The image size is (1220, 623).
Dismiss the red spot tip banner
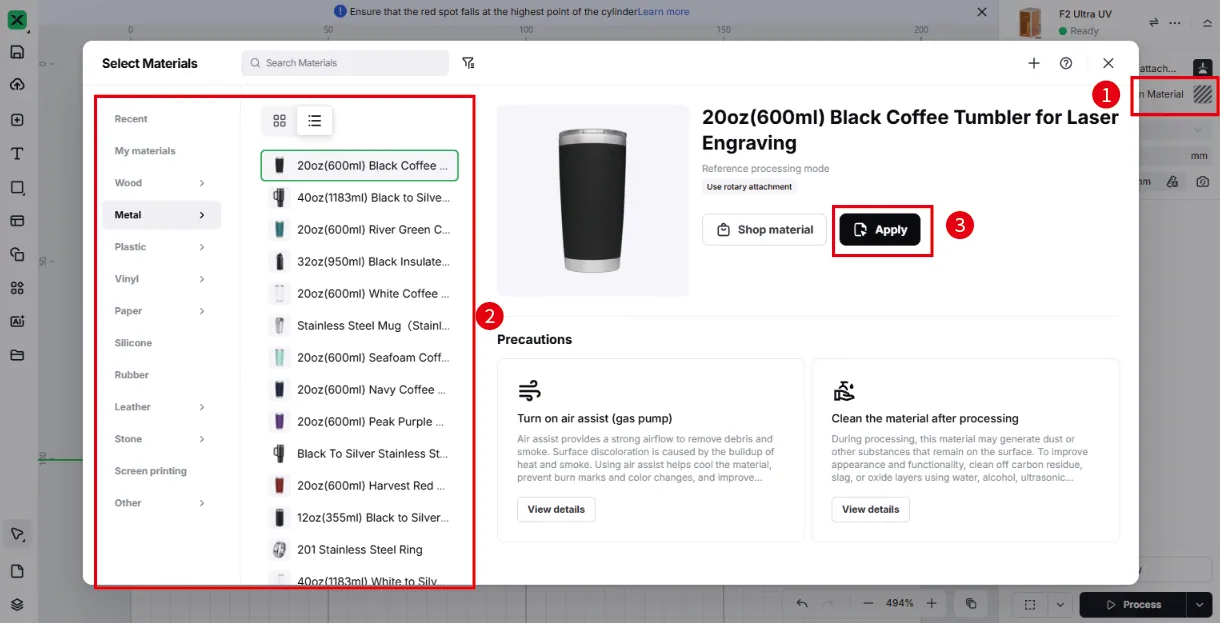[x=982, y=12]
